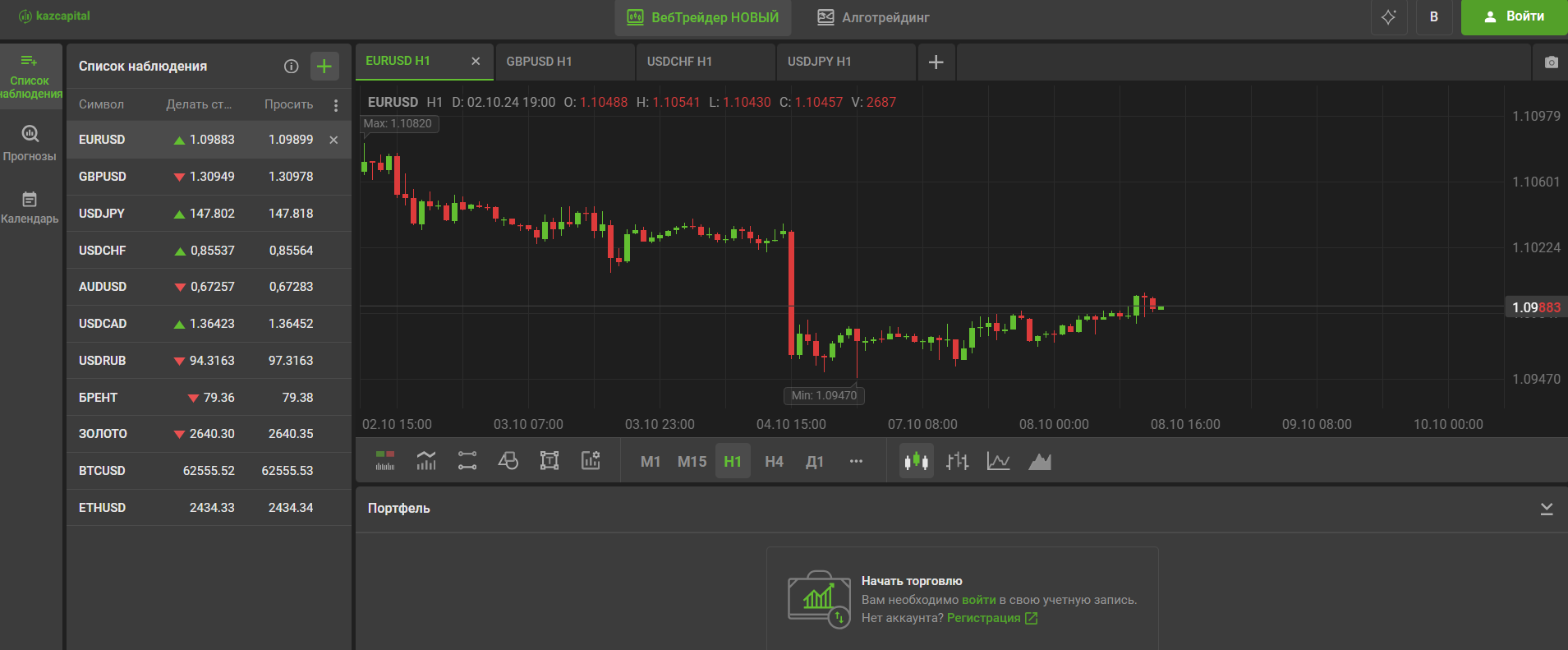
Task: Open the shapes drawing tool
Action: click(x=508, y=461)
